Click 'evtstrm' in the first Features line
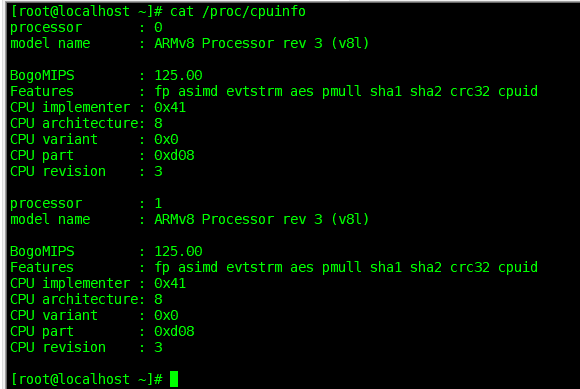Image resolution: width=580 pixels, height=389 pixels. 254,91
